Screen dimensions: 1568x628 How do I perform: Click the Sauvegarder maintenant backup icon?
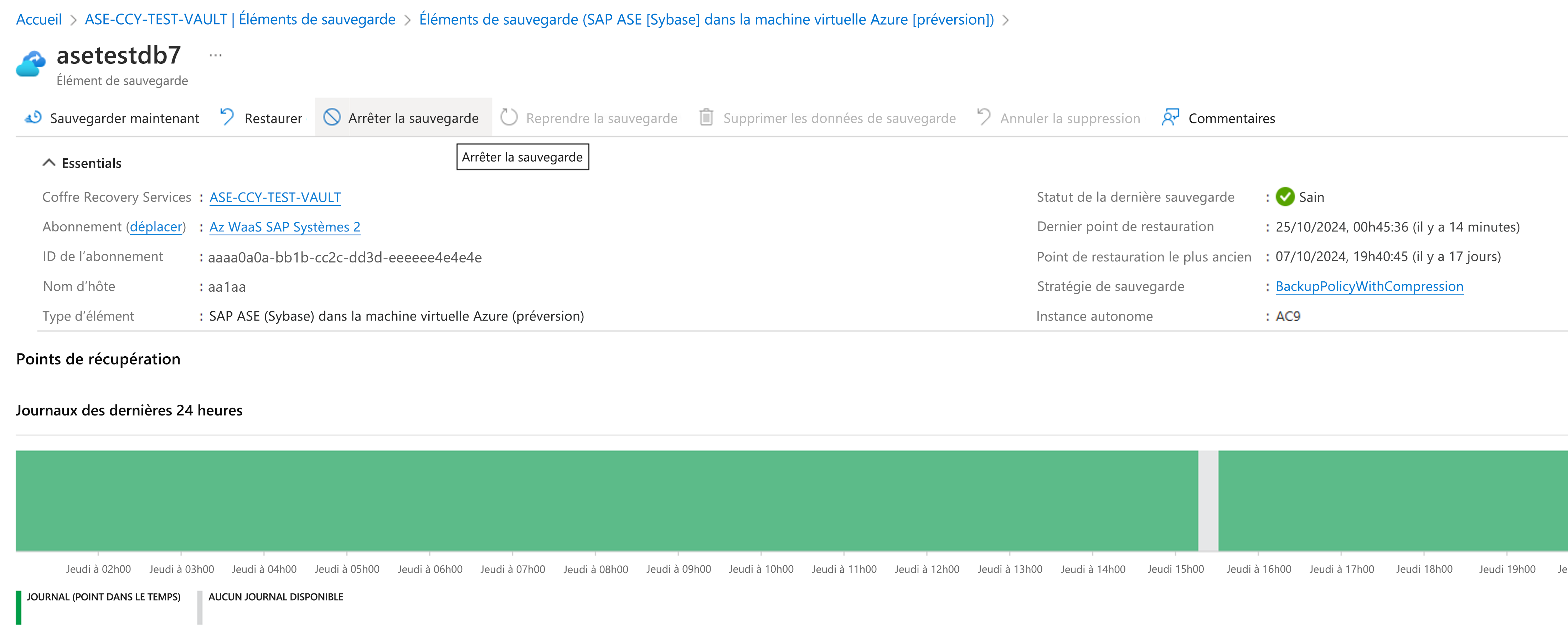pos(33,117)
